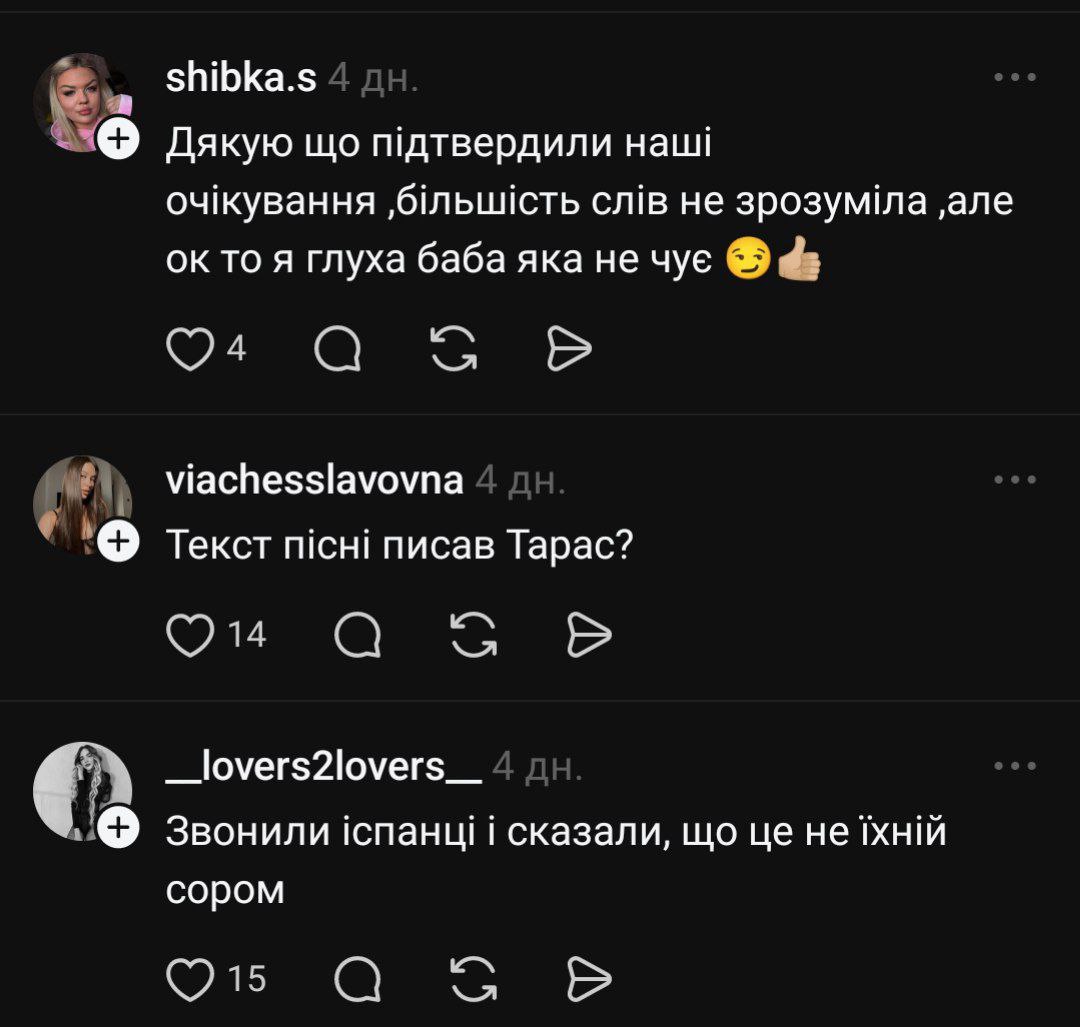Follow shibka.s using the plus badge
This screenshot has width=1080, height=1027.
coord(118,140)
